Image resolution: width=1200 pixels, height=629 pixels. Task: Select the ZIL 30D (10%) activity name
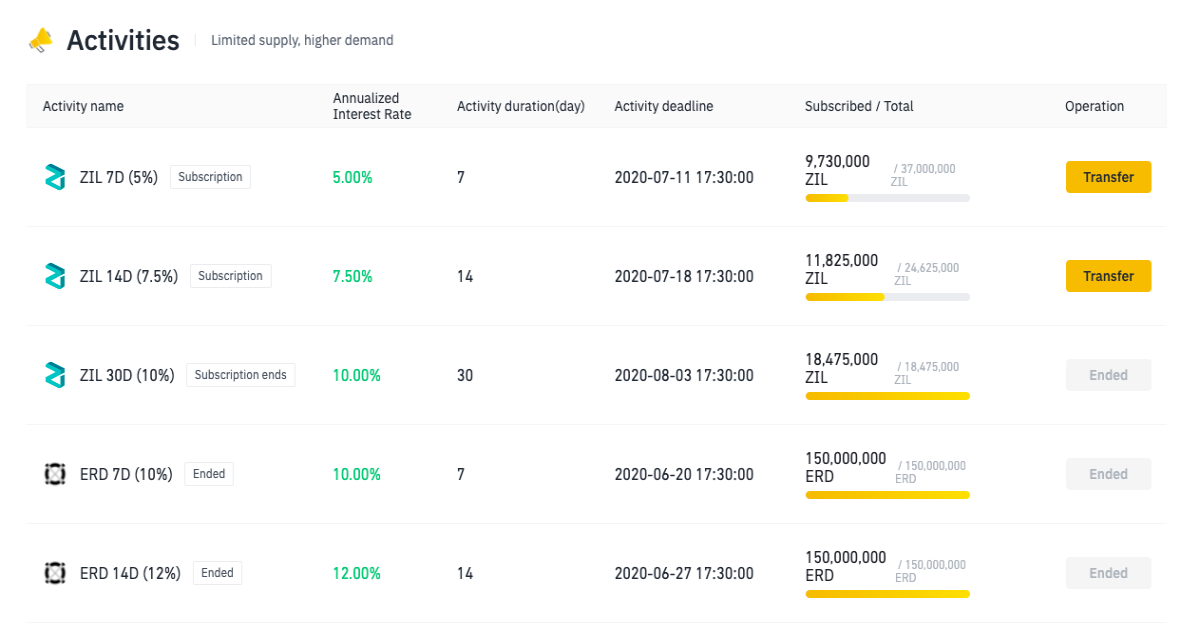pyautogui.click(x=127, y=375)
